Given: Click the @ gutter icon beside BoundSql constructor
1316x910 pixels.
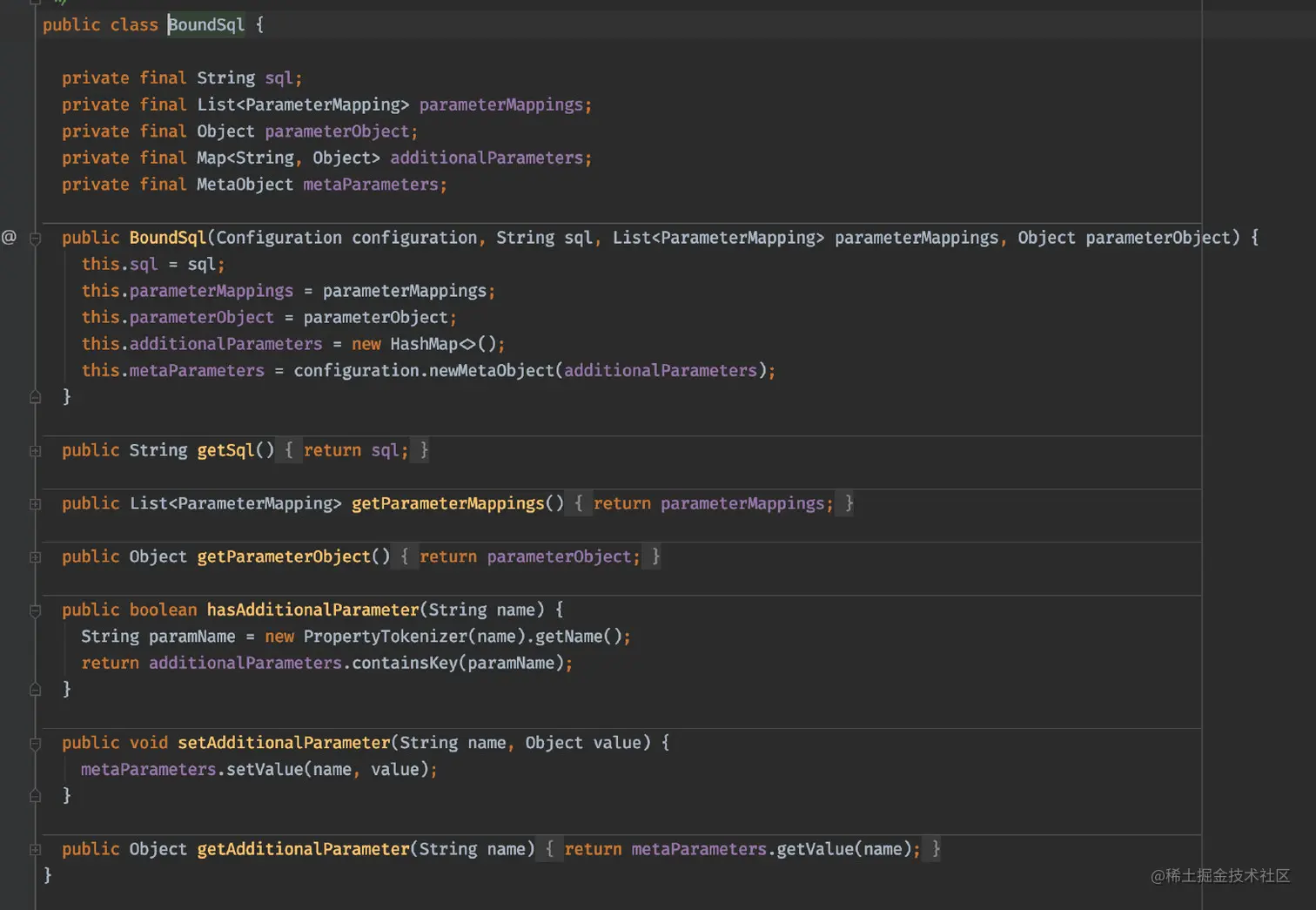Looking at the screenshot, I should coord(9,237).
